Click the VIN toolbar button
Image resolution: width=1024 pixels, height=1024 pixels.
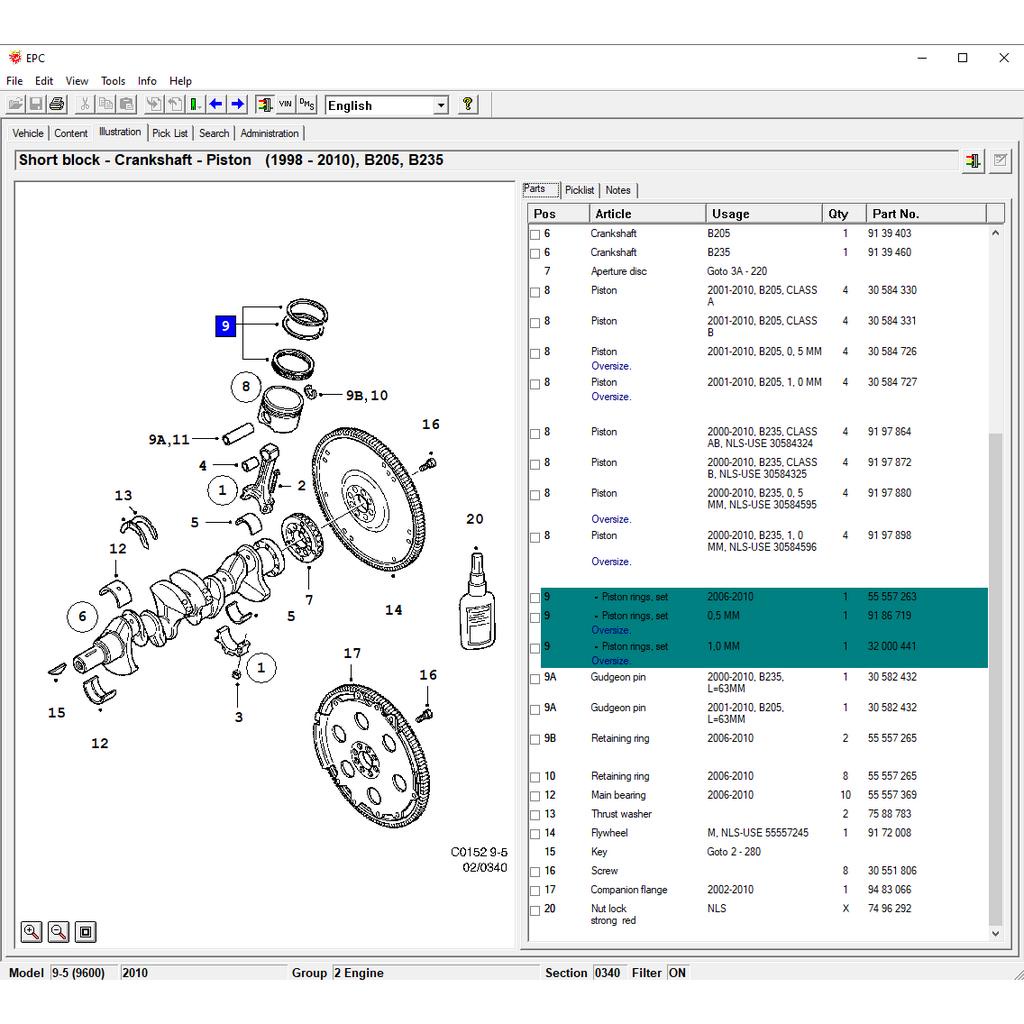(285, 104)
